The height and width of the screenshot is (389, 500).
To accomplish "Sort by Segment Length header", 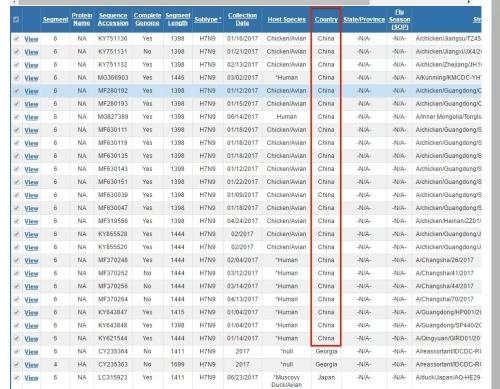I will click(178, 19).
